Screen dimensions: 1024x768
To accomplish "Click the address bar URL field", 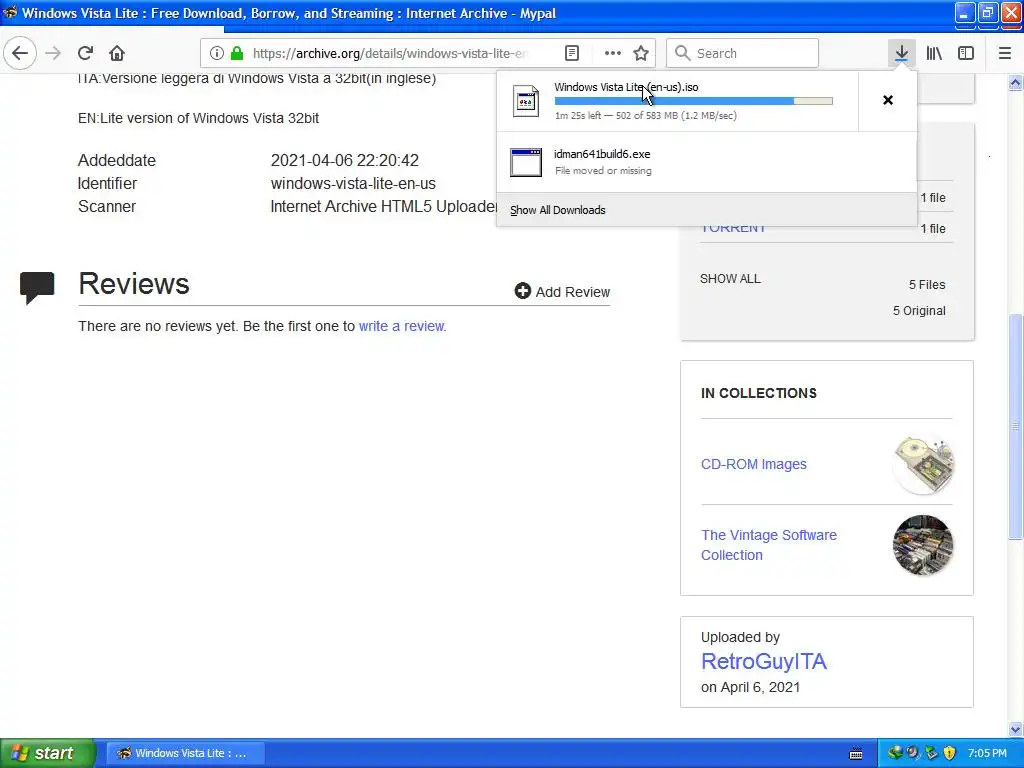I will (x=391, y=54).
